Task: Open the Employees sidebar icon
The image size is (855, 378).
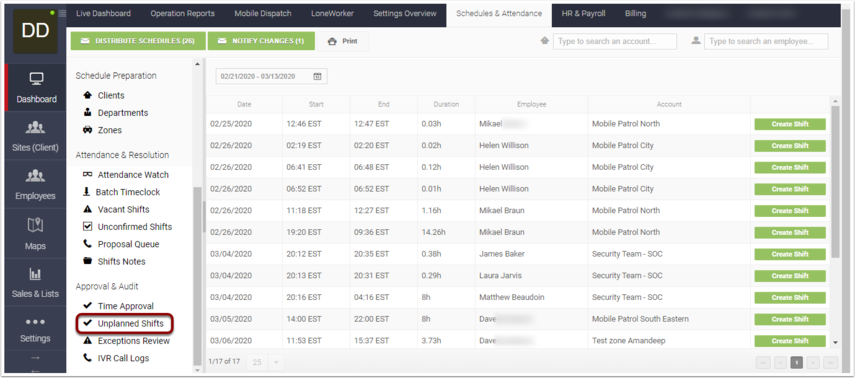Action: pos(35,176)
